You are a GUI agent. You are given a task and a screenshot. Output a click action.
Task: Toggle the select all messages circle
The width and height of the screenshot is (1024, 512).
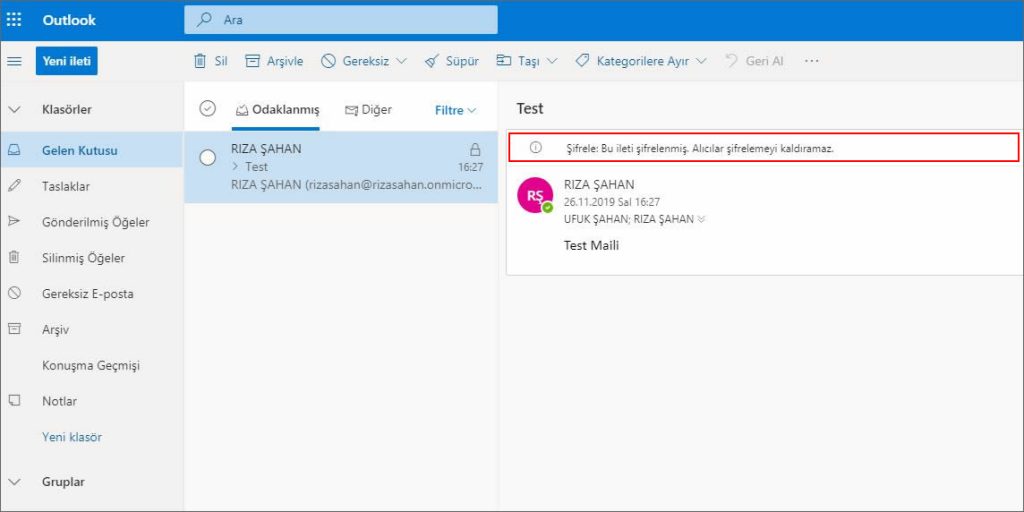[207, 109]
